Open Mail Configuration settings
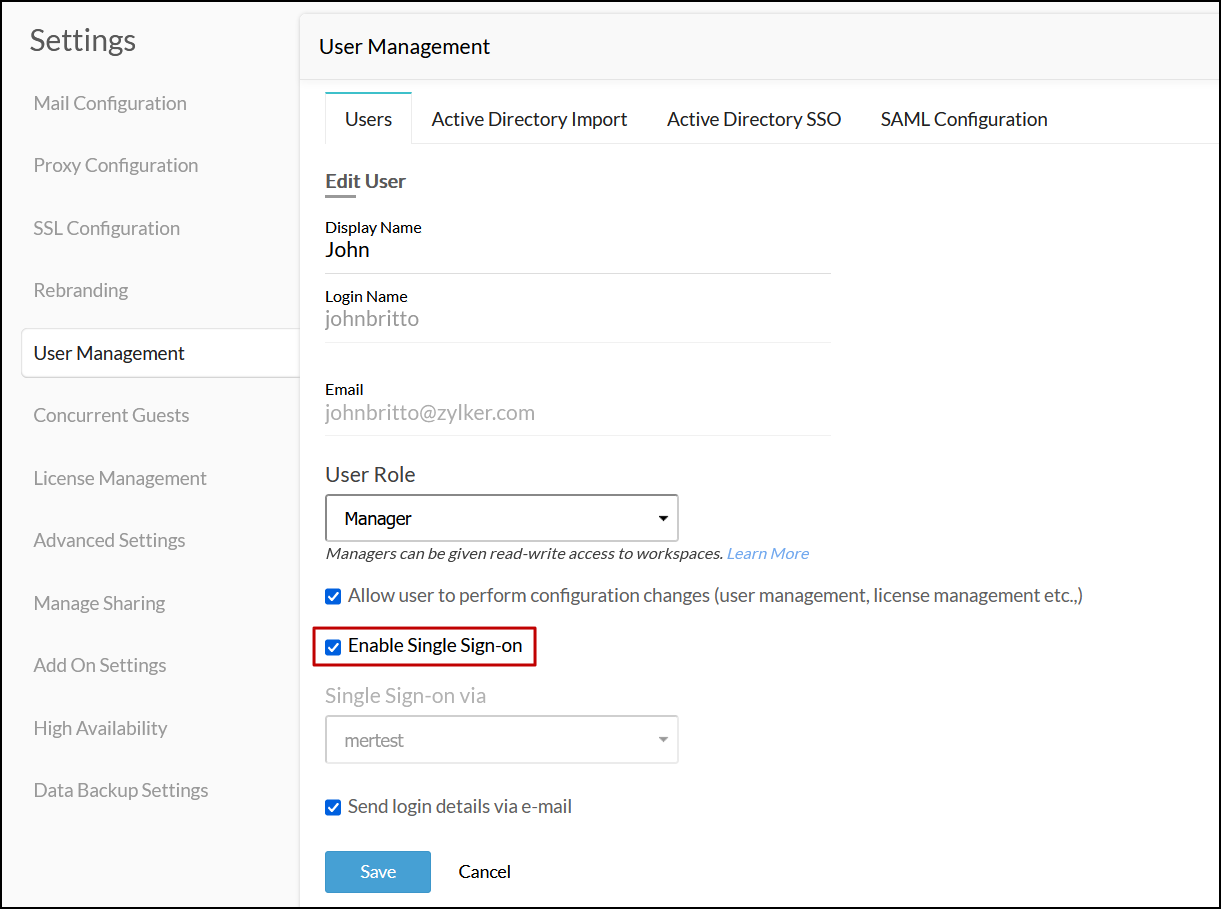Screen dimensions: 1221x909 (x=110, y=103)
